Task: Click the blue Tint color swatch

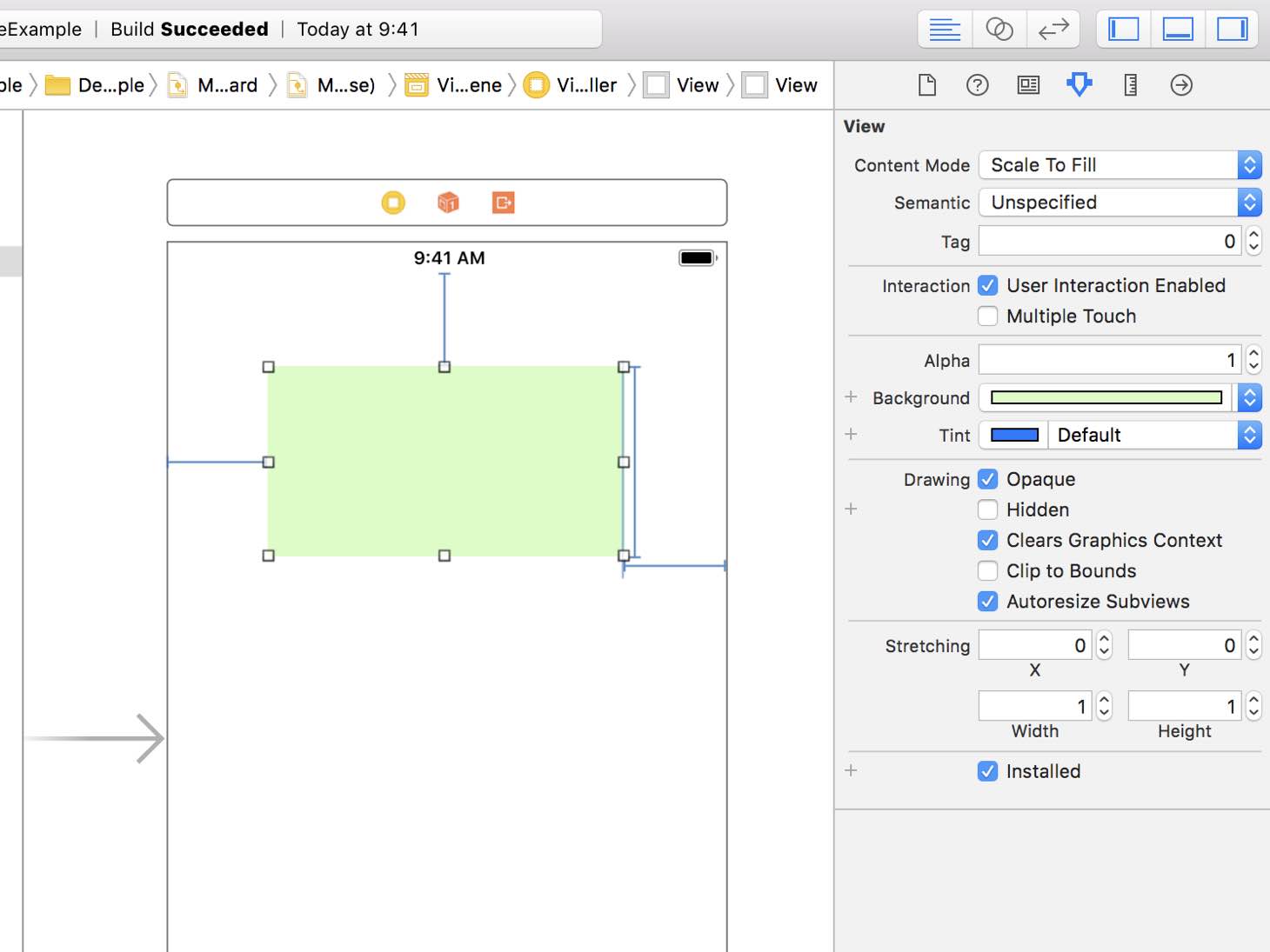Action: 1014,435
